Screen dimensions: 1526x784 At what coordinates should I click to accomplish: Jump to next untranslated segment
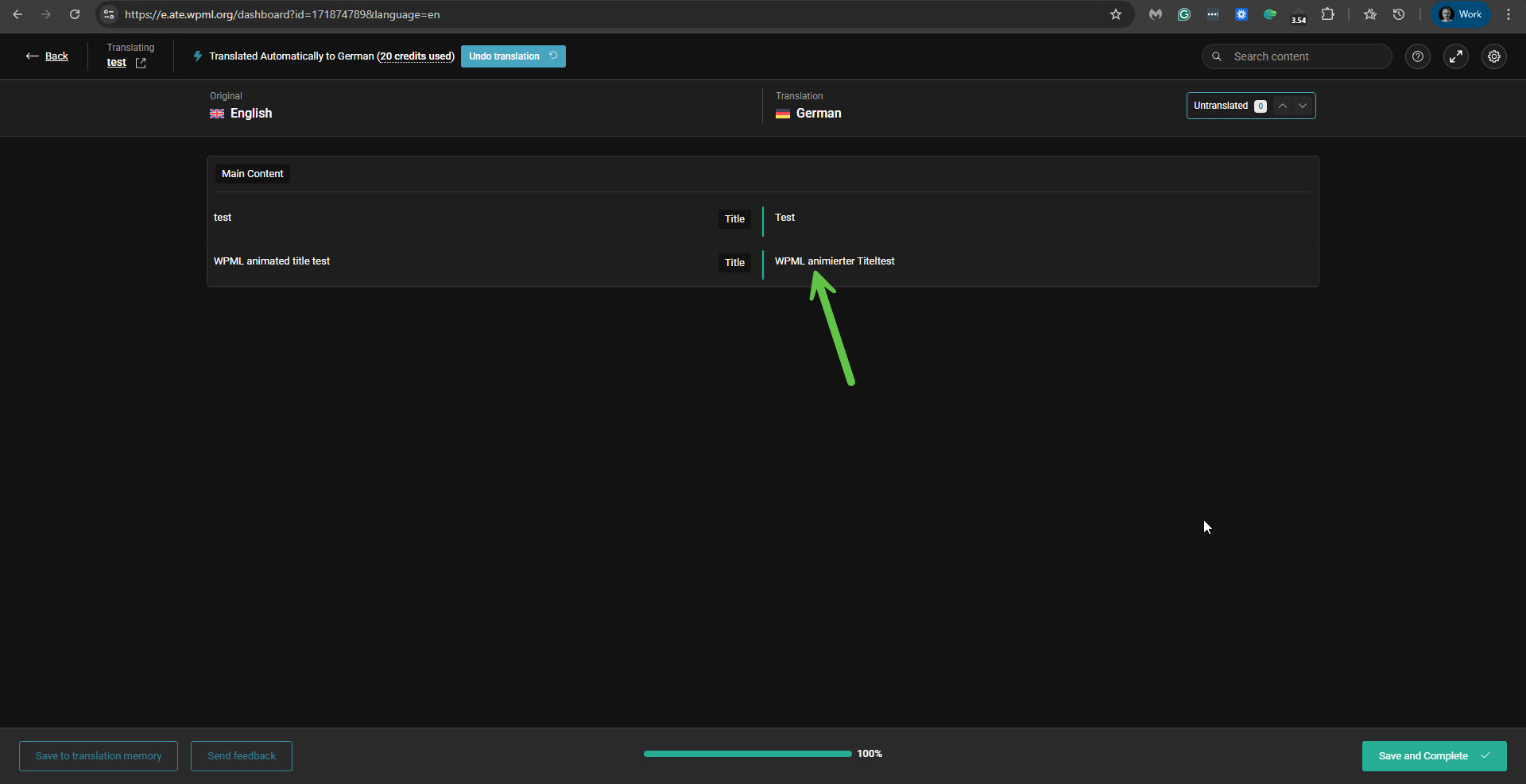[1302, 106]
